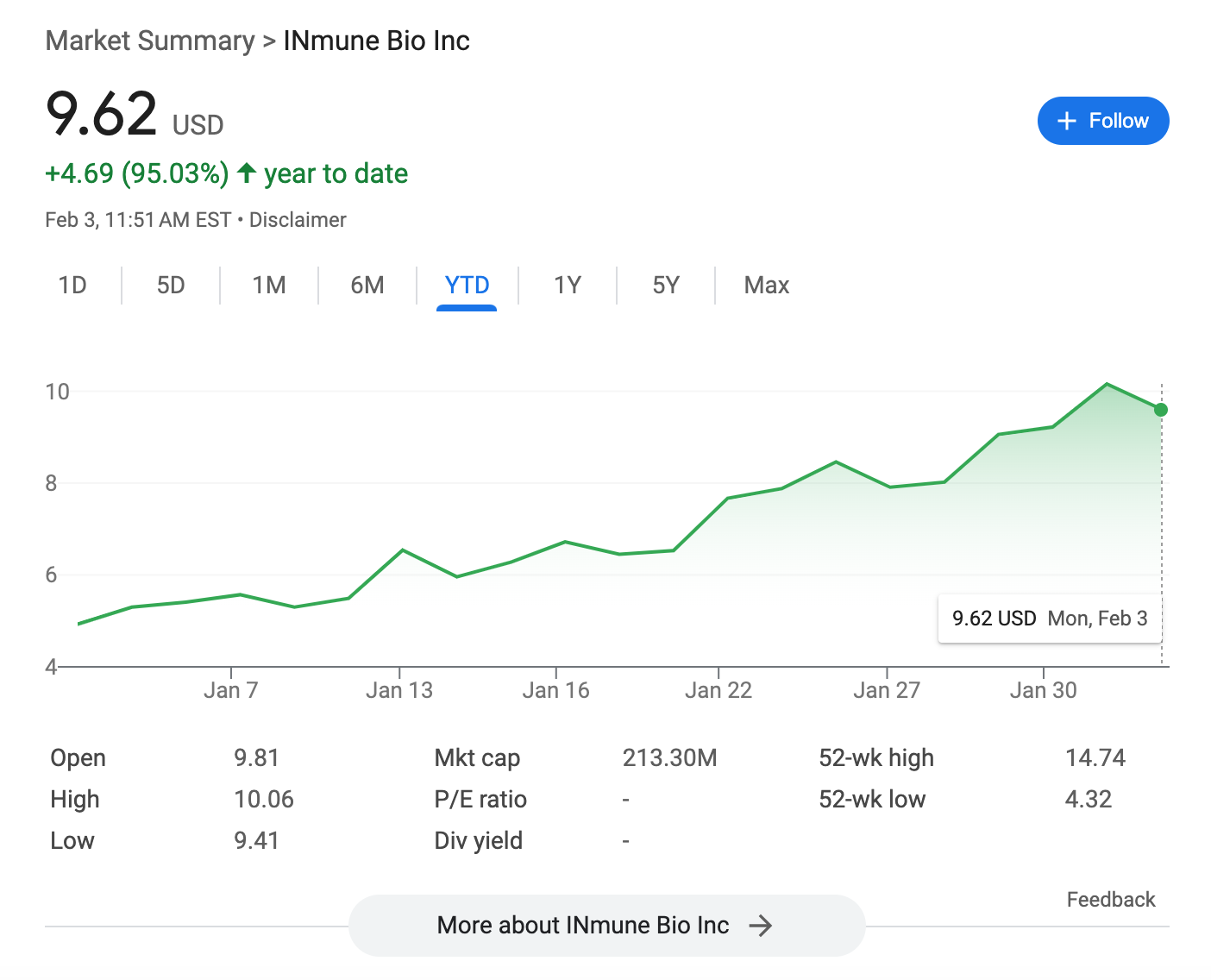Click the arrow icon beside More about
This screenshot has height=980, width=1211.
click(760, 926)
